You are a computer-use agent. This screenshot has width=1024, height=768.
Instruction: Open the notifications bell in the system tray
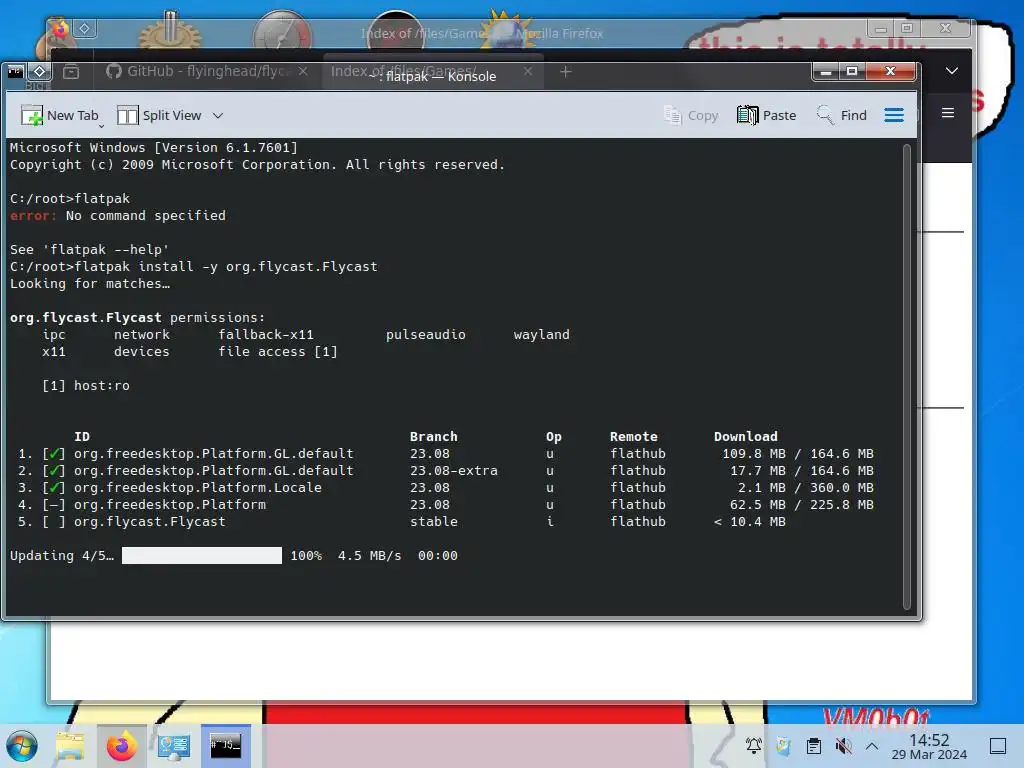tap(754, 746)
